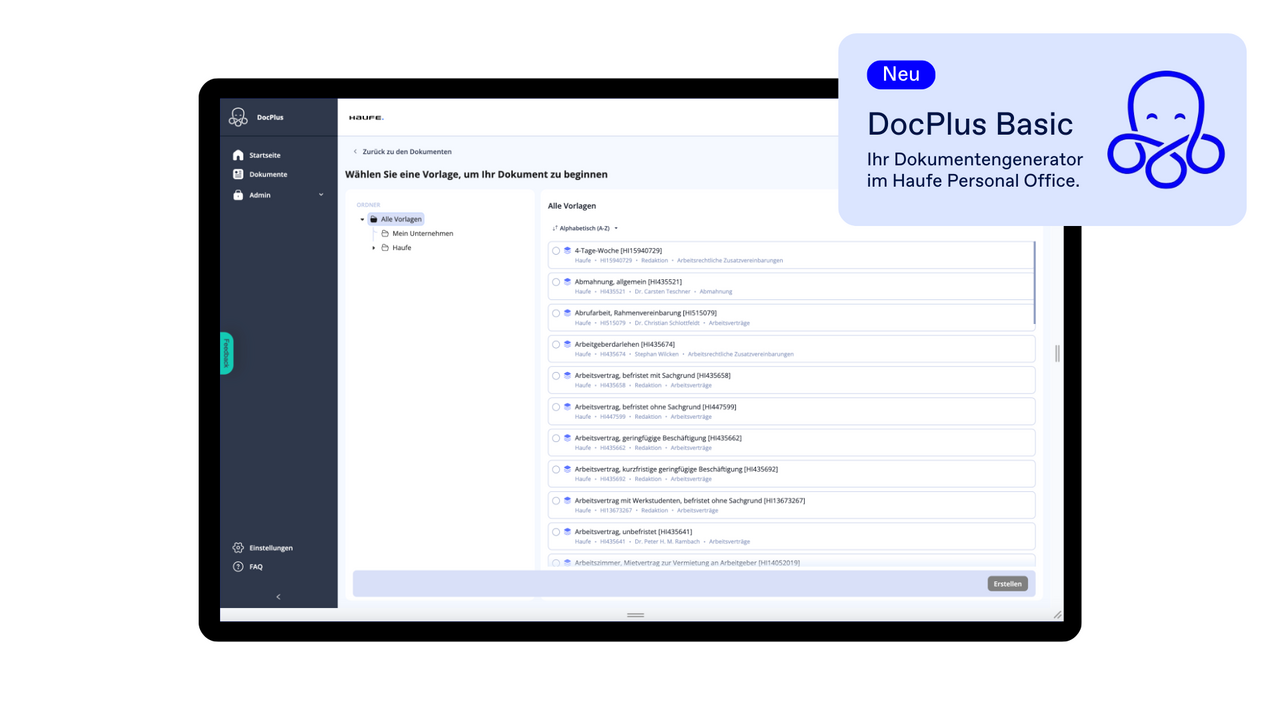
Task: Click the Haufe icon next to Arbeitsvertrag, unbefristet
Action: 568,531
